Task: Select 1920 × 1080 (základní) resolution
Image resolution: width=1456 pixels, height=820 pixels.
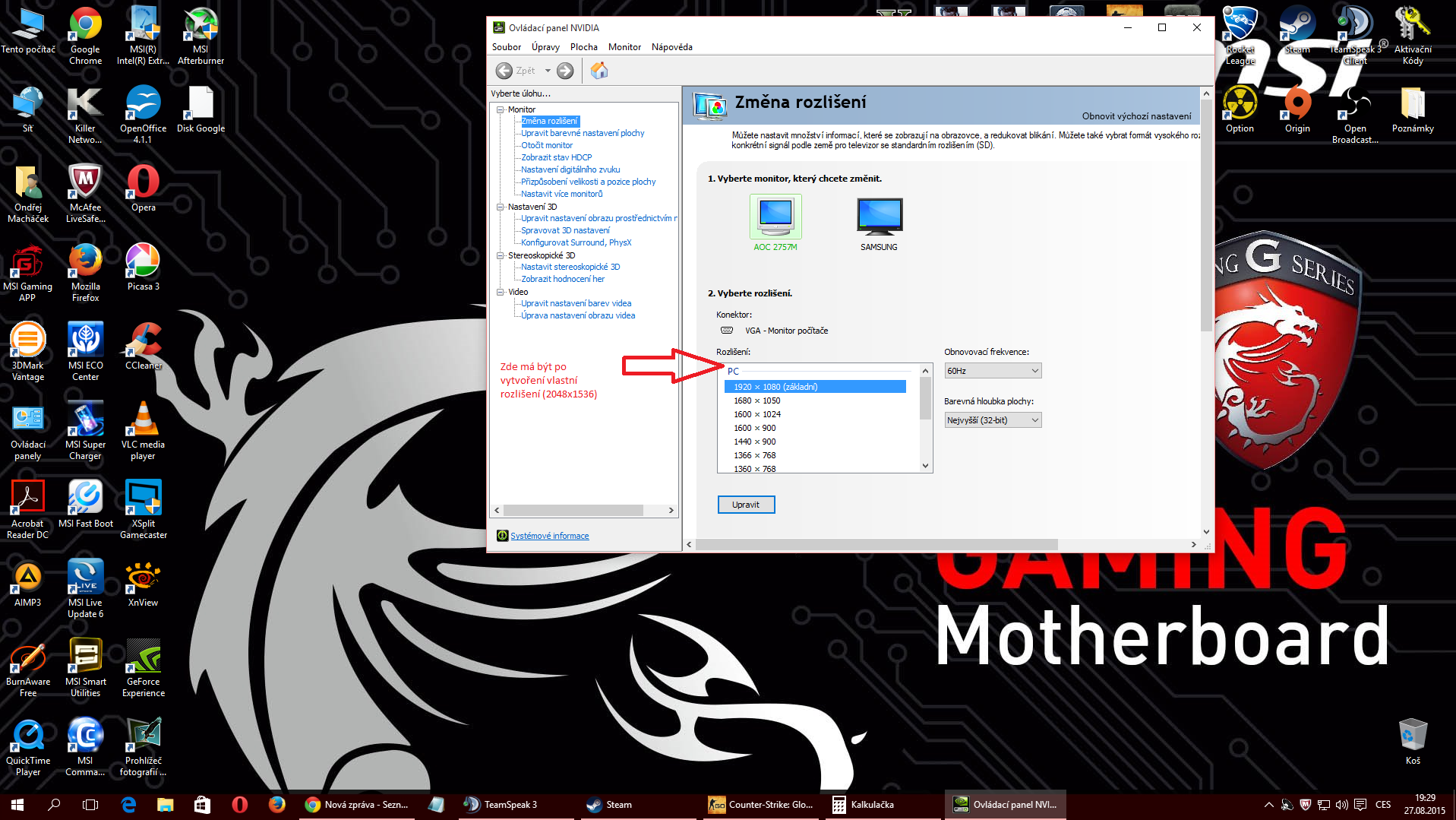Action: pyautogui.click(x=815, y=387)
